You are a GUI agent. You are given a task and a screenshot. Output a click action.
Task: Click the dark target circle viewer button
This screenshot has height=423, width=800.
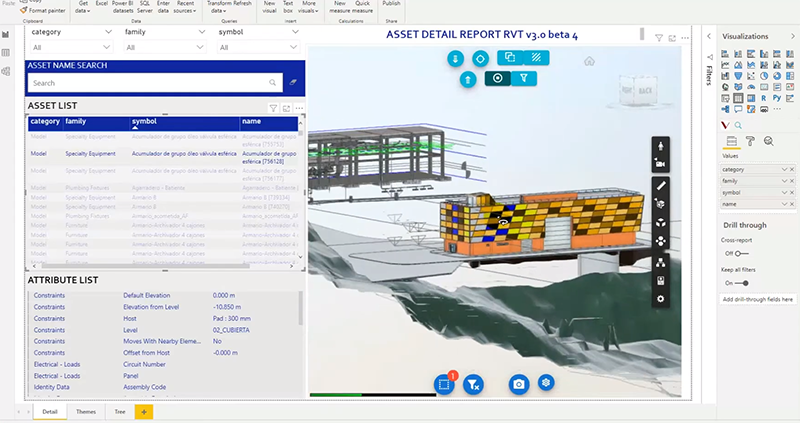(498, 78)
